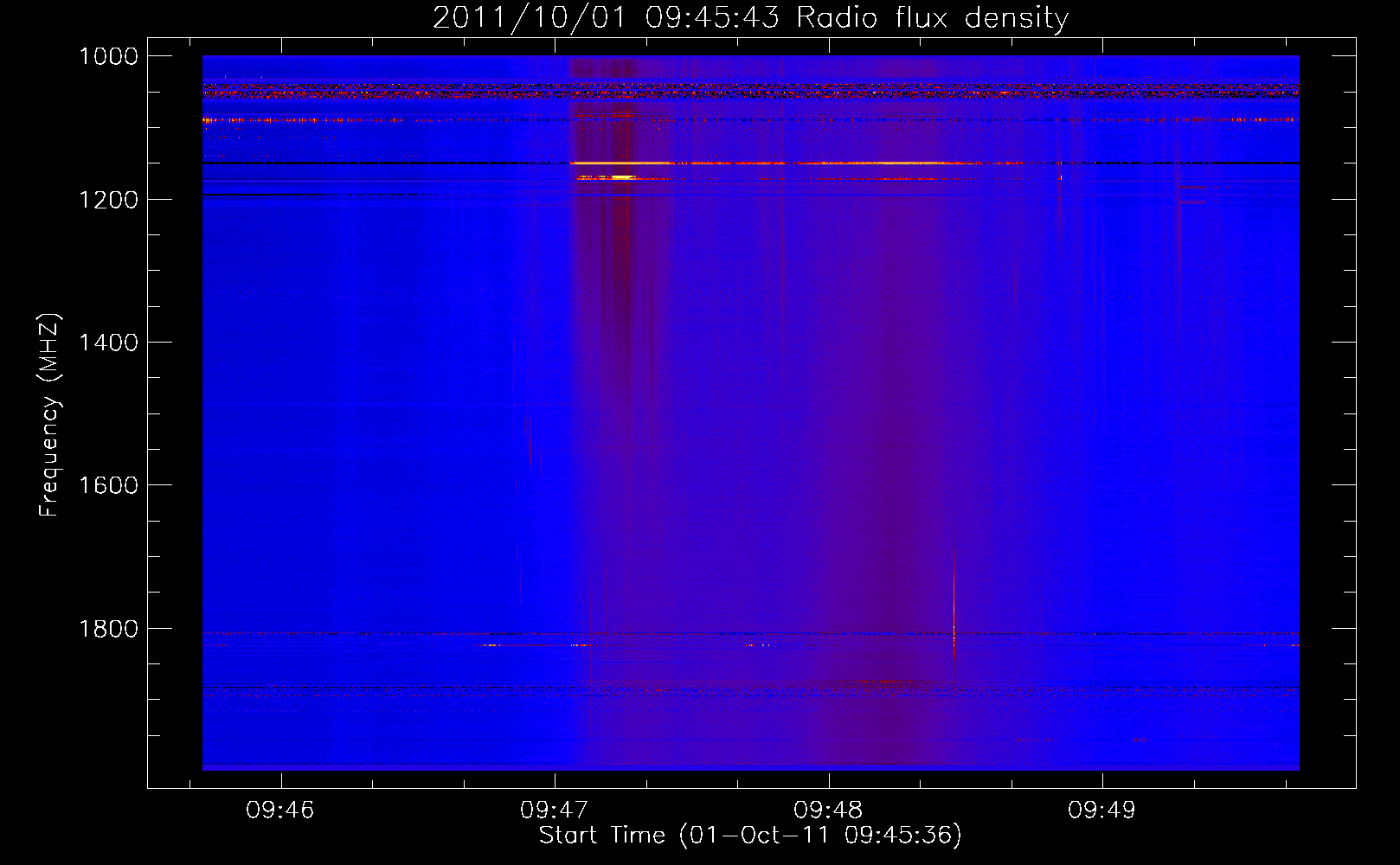Click the 09:46 time tick label
Image resolution: width=1400 pixels, height=865 pixels.
click(279, 811)
